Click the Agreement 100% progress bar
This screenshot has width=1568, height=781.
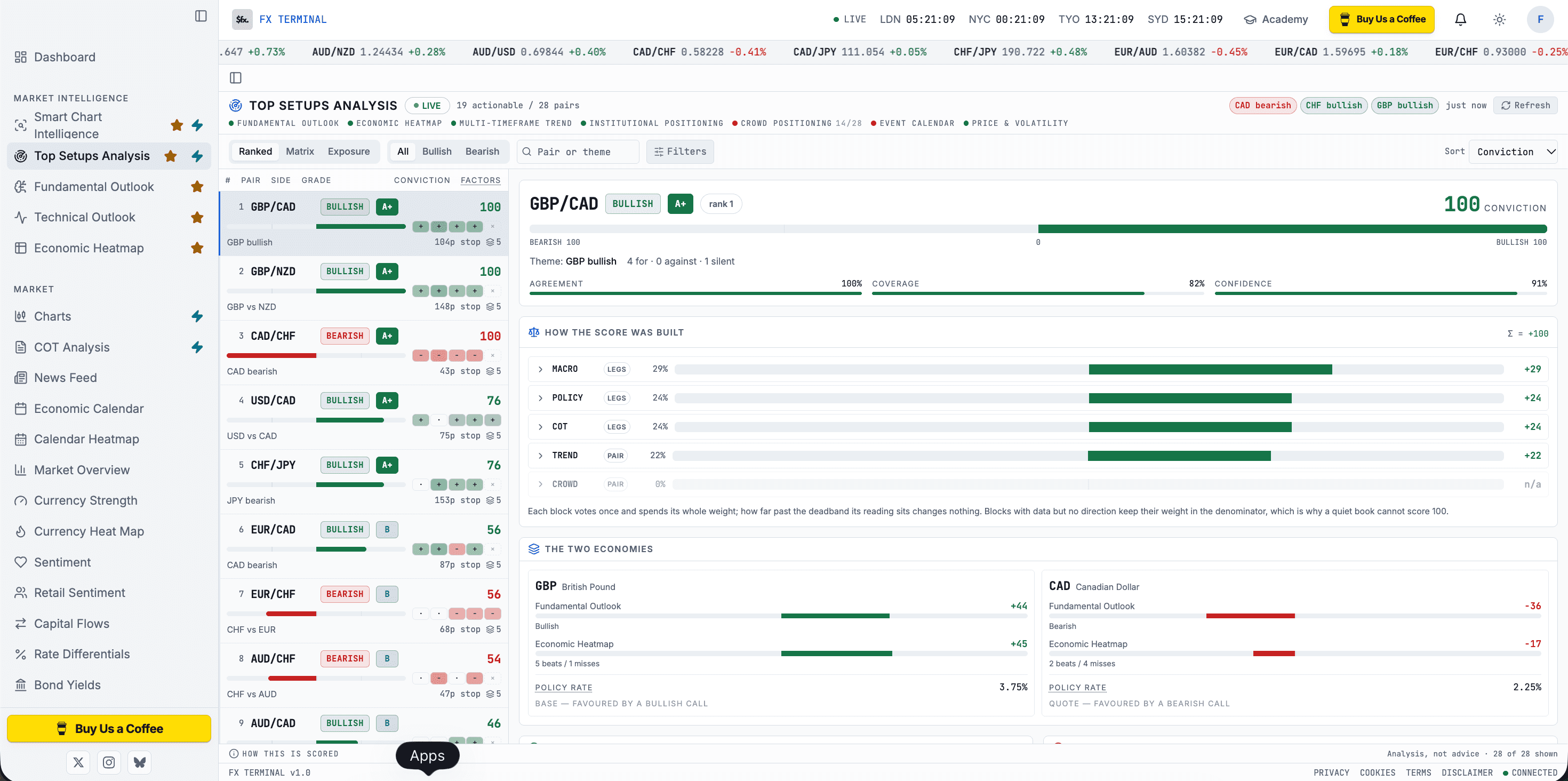point(696,293)
